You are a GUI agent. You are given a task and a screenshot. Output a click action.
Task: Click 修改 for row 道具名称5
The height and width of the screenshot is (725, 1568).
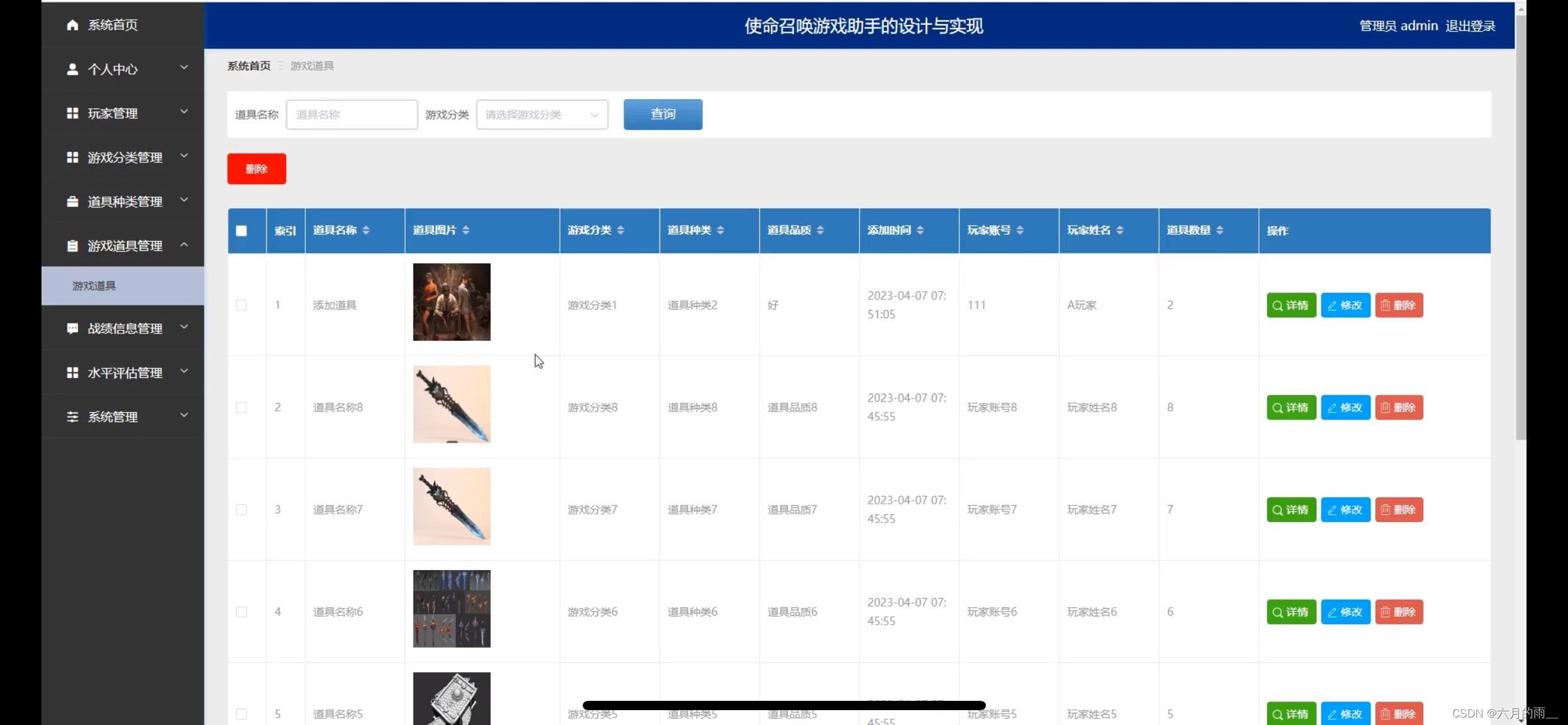[x=1346, y=714]
